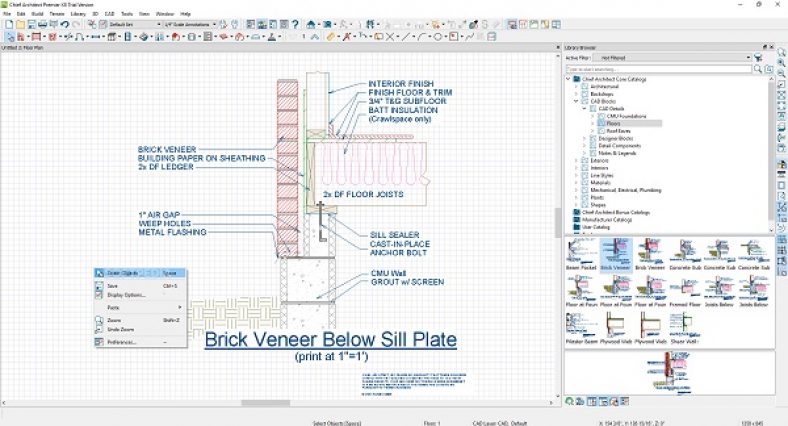
Task: Expand the Materials tree node
Action: click(x=576, y=182)
